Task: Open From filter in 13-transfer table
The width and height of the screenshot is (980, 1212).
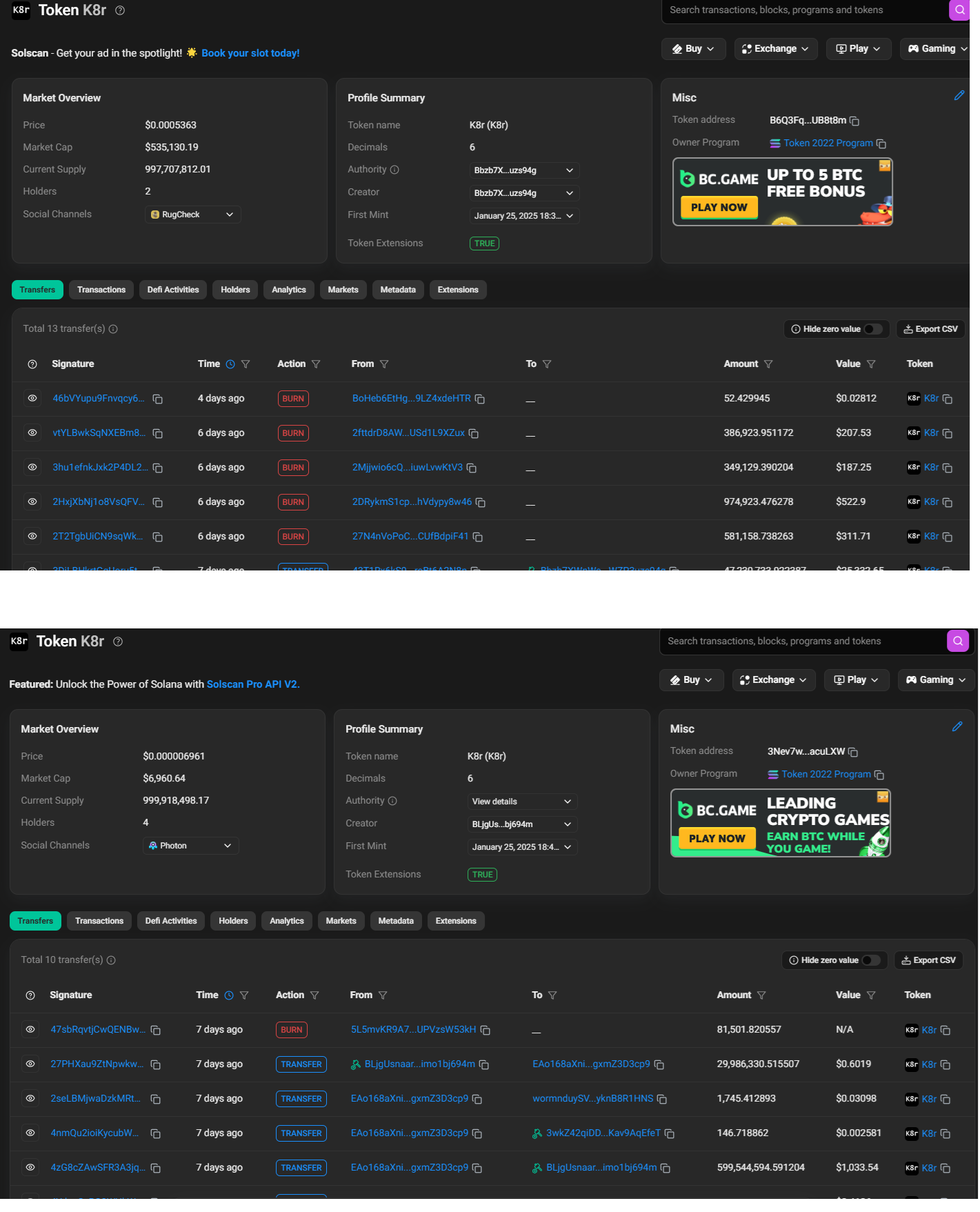Action: click(x=384, y=364)
